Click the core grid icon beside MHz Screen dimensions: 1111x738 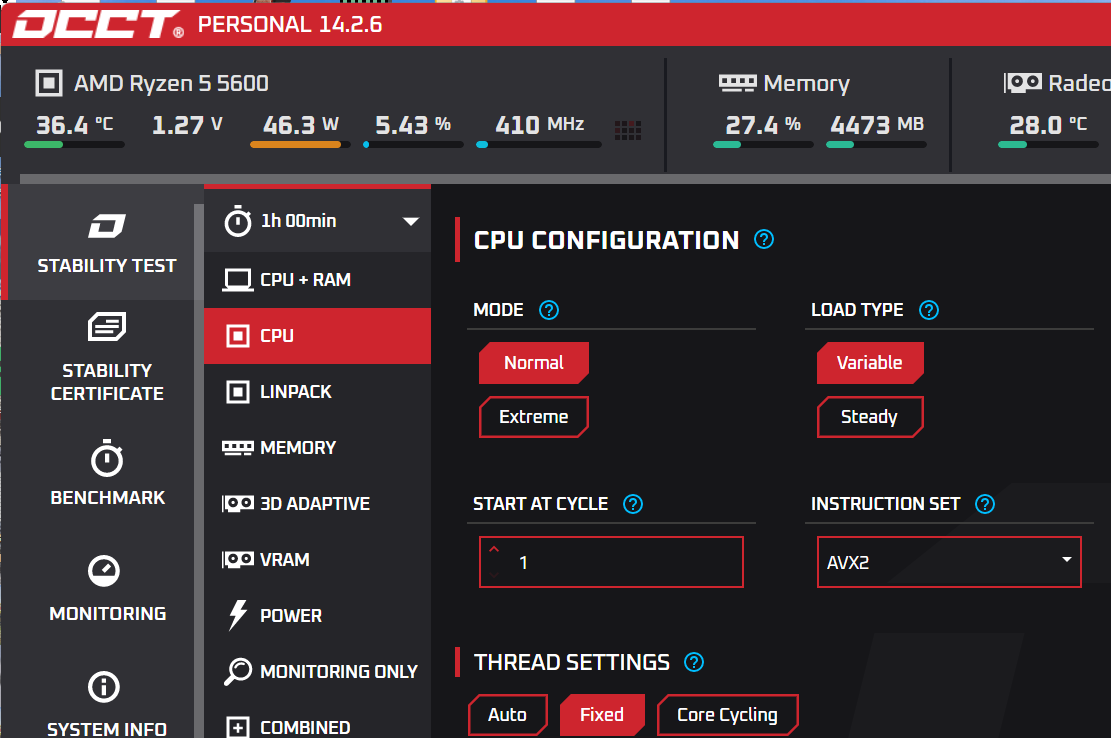(x=628, y=130)
